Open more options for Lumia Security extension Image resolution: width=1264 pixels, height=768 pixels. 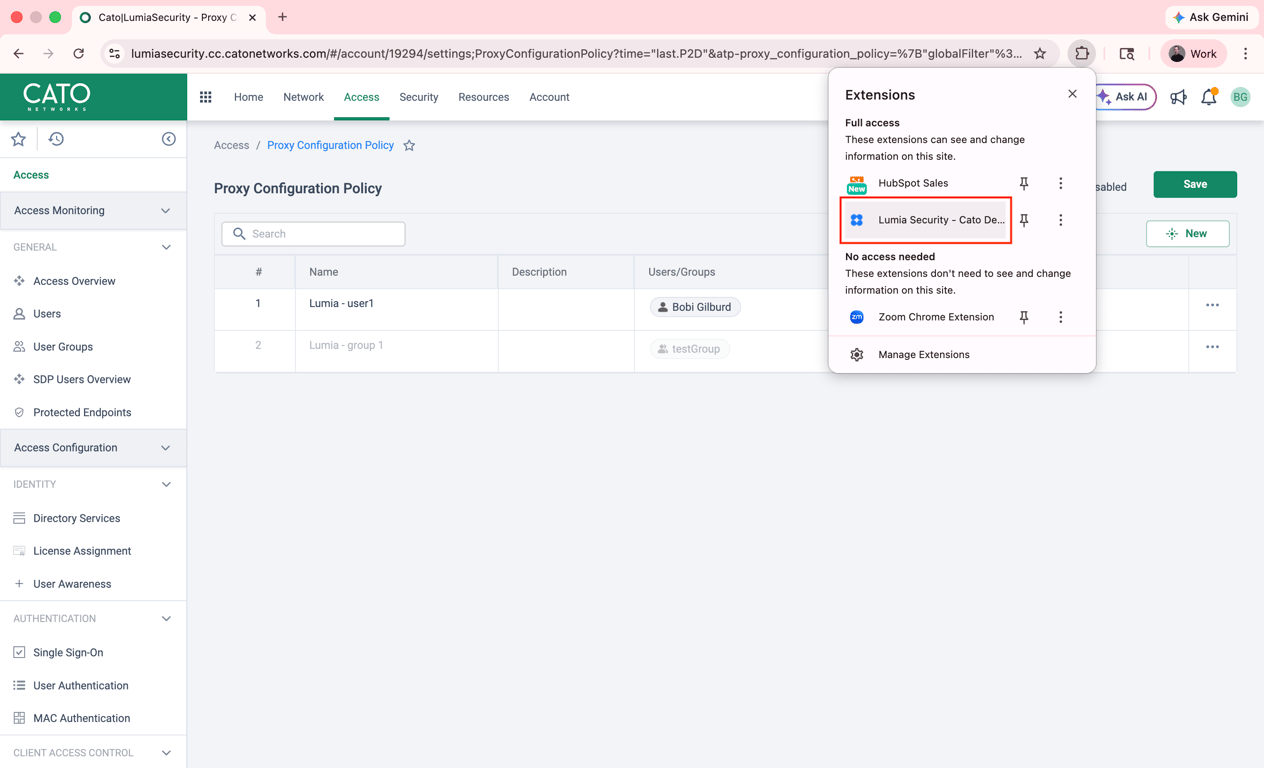pyautogui.click(x=1061, y=220)
